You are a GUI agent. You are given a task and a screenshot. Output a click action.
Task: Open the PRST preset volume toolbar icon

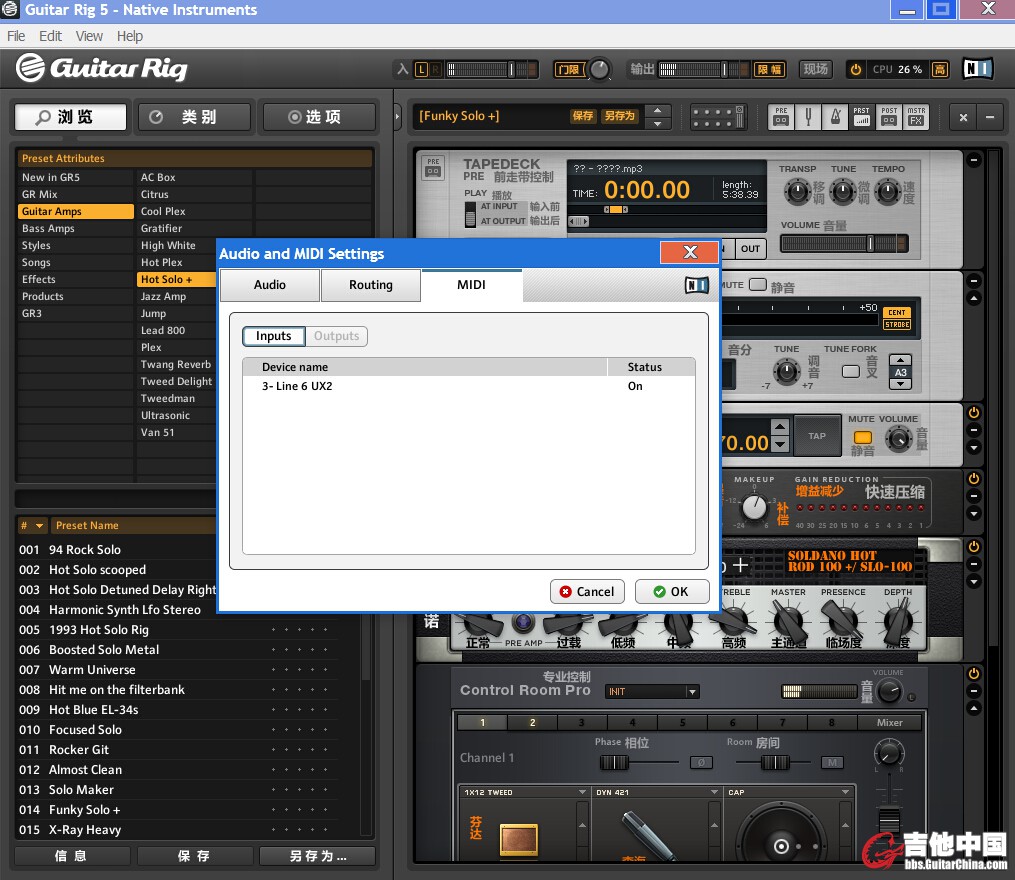(x=862, y=117)
